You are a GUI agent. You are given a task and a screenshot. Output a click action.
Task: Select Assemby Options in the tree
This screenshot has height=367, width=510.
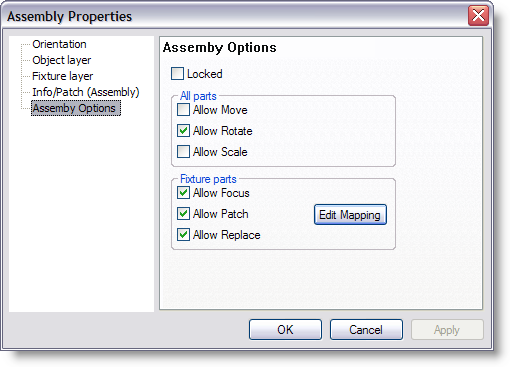coord(76,108)
